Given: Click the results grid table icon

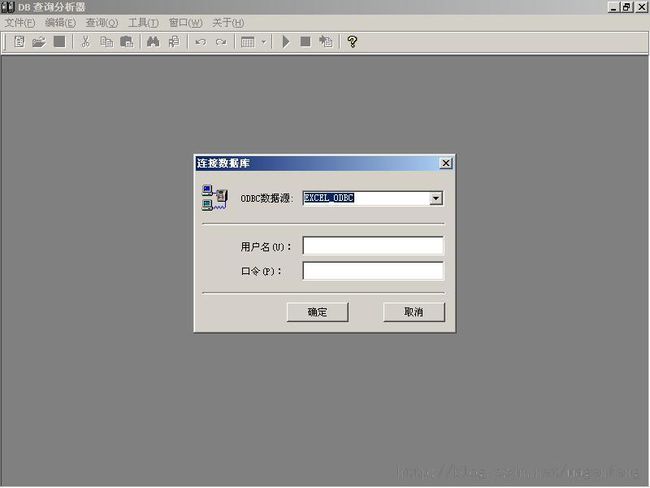Looking at the screenshot, I should 247,42.
